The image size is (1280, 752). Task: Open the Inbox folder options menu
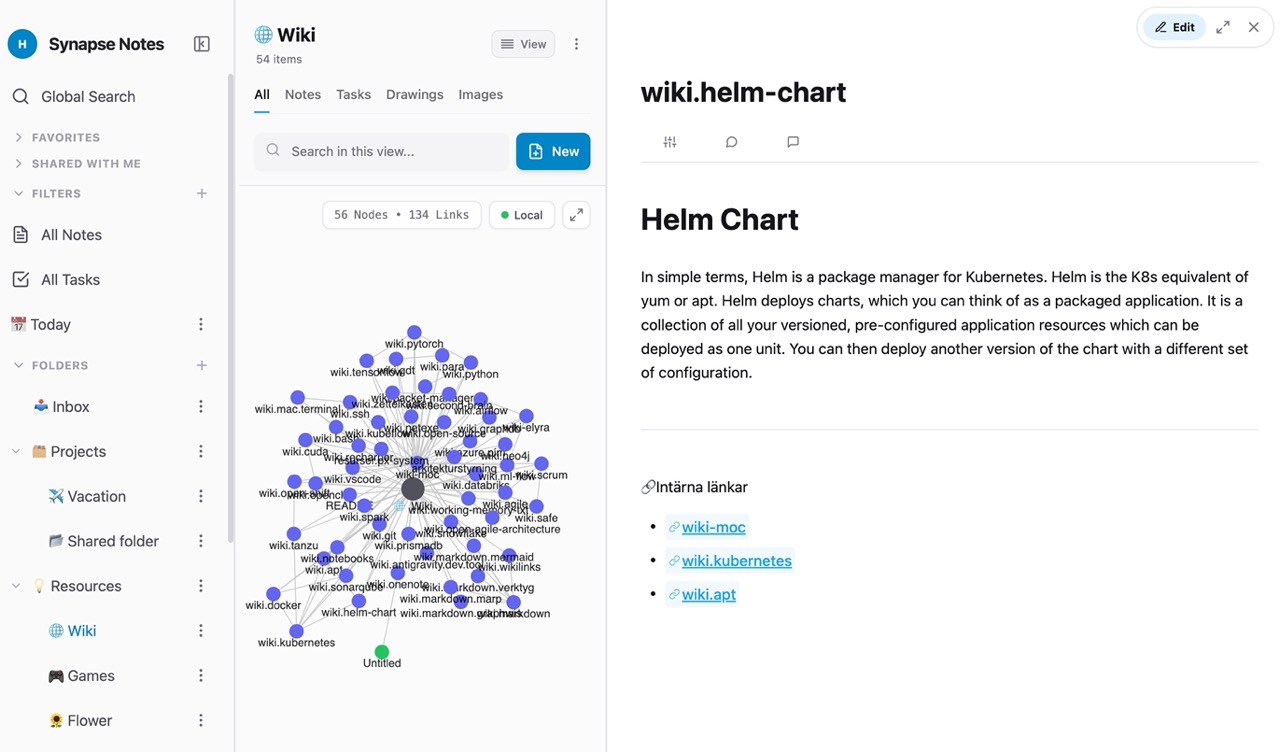(x=200, y=406)
